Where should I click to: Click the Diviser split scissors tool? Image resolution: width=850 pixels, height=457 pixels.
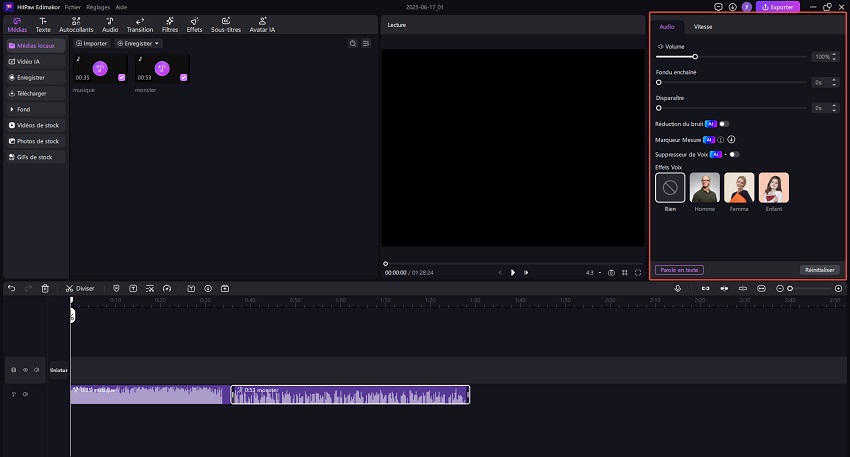tap(80, 288)
